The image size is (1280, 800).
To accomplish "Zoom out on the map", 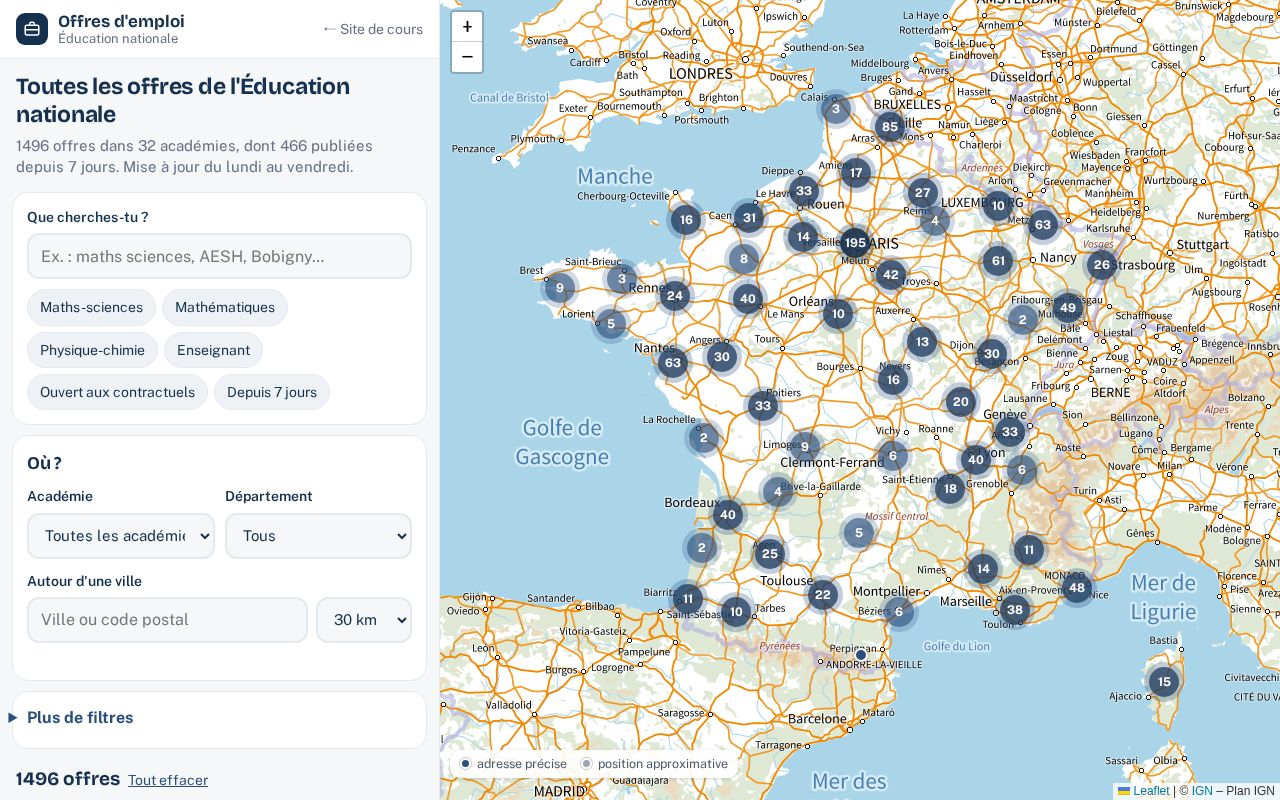I will click(x=467, y=57).
